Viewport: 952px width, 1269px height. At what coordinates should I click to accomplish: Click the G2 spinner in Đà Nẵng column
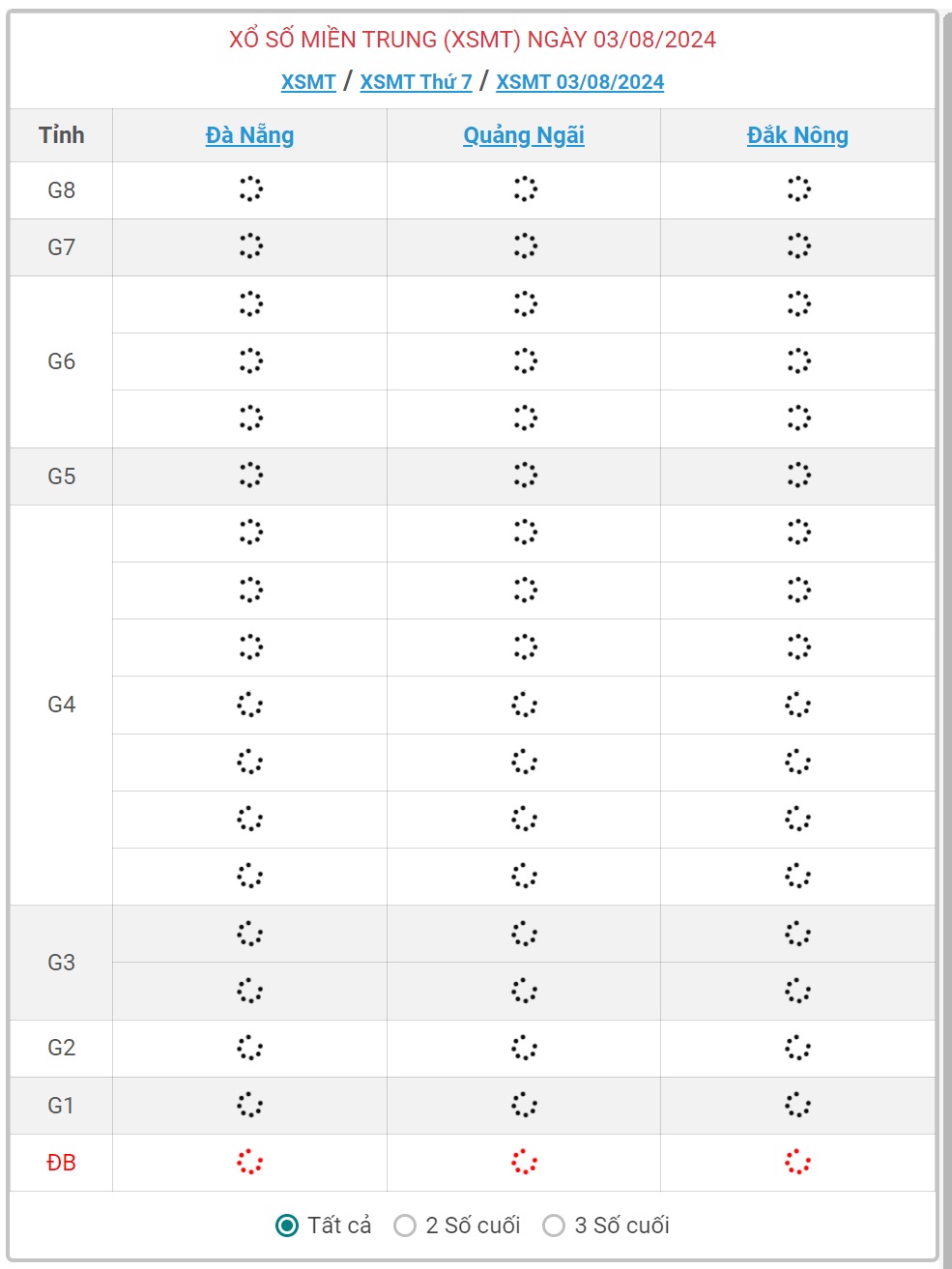(250, 1048)
